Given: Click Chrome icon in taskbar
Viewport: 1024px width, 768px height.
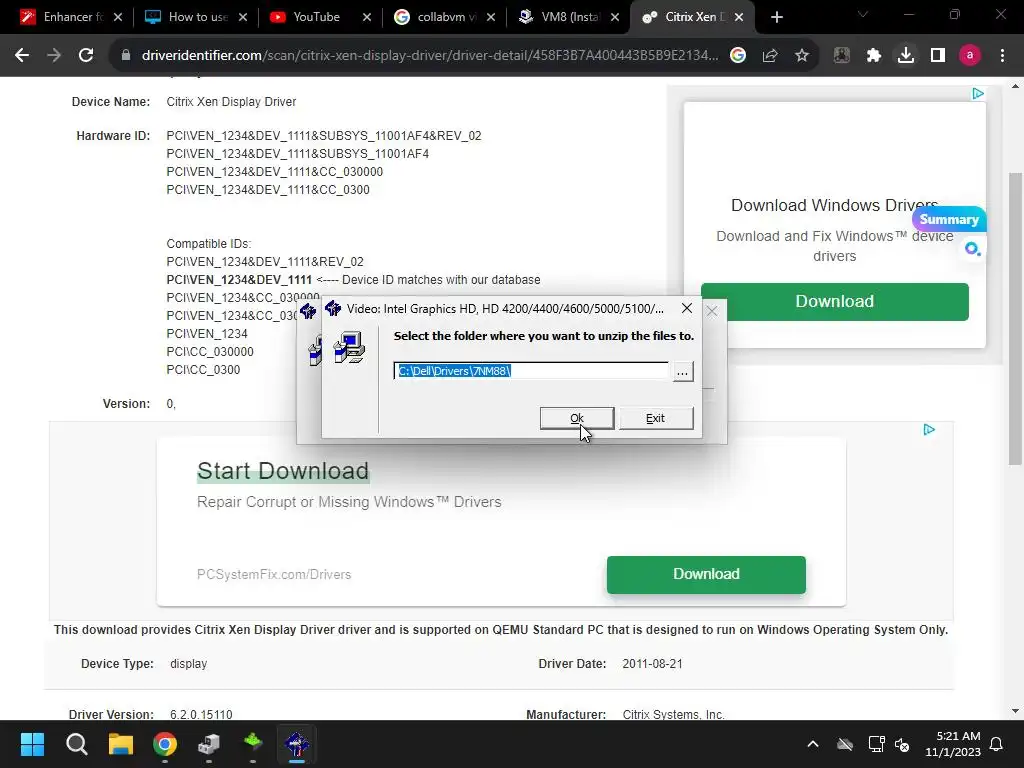Looking at the screenshot, I should (165, 744).
